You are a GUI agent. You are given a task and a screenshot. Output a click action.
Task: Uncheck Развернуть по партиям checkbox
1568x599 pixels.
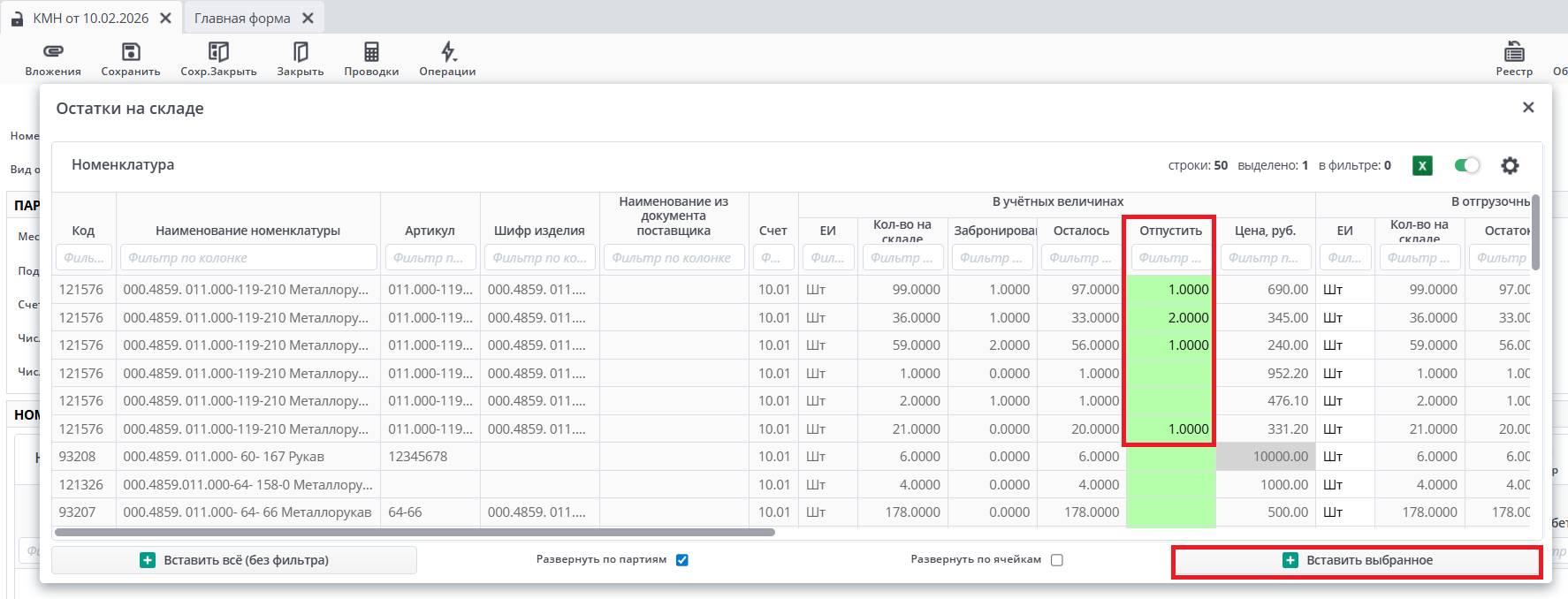682,560
